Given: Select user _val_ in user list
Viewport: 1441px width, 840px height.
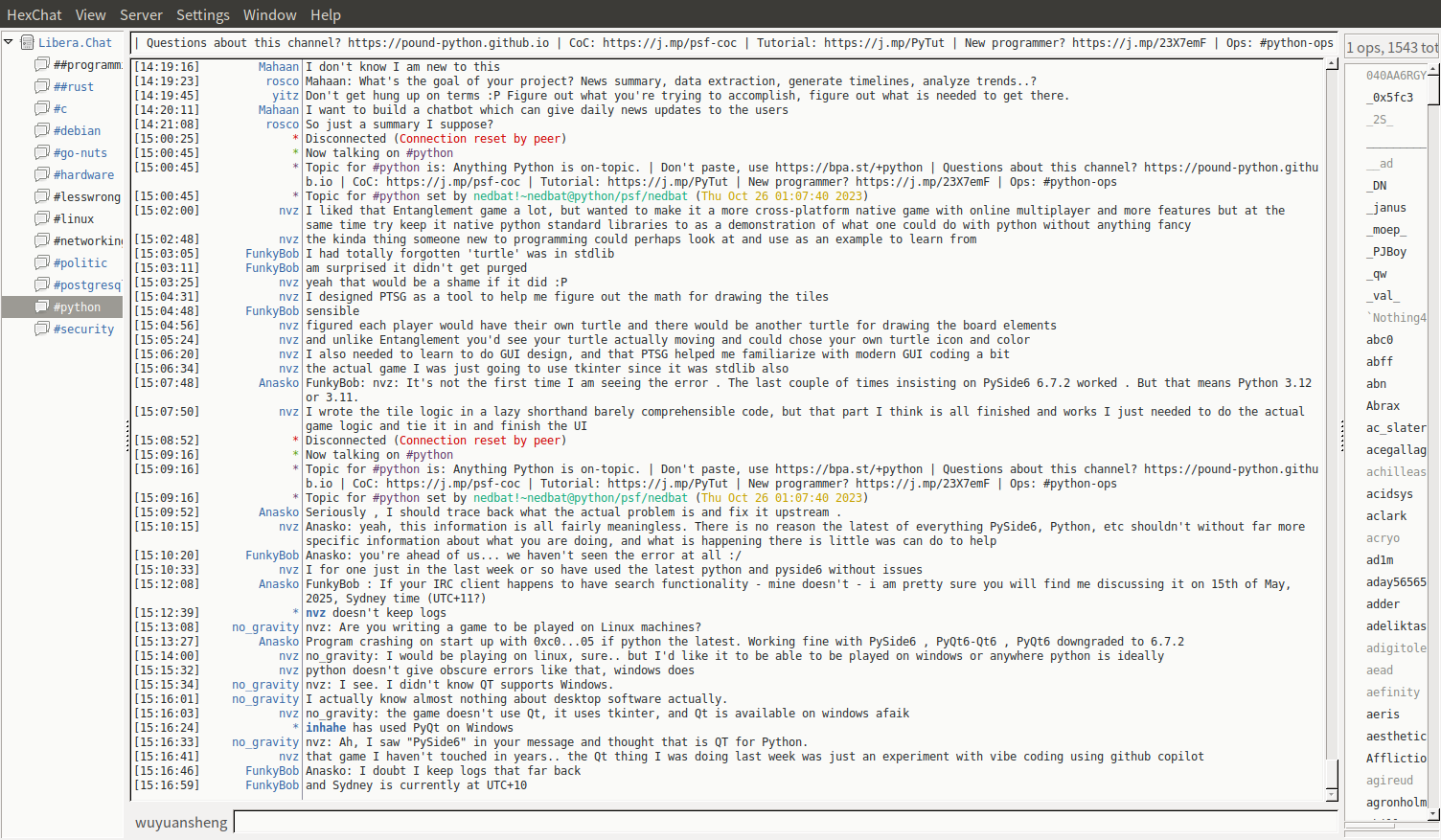Looking at the screenshot, I should click(x=1383, y=296).
